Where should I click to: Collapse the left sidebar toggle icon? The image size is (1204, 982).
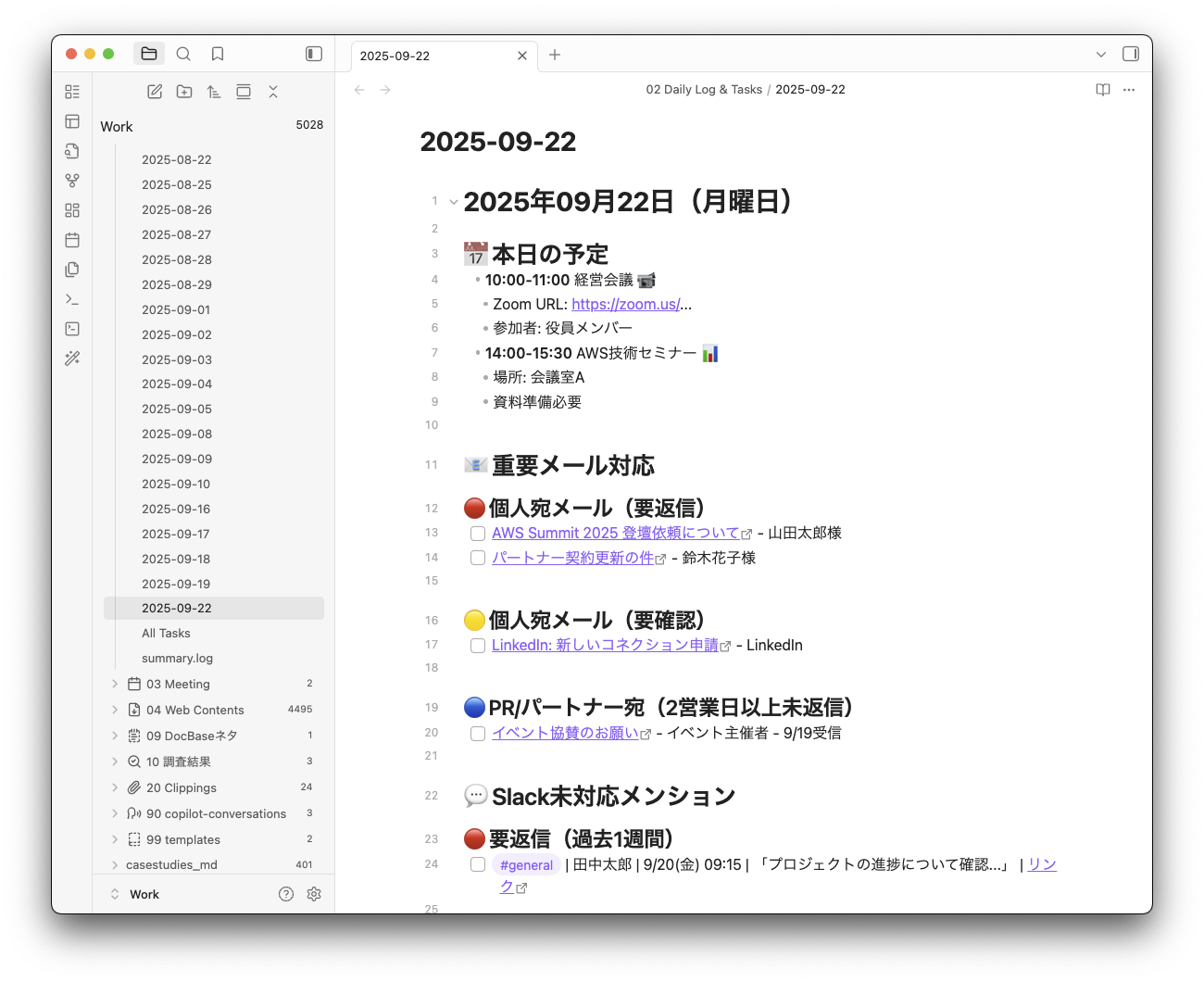(x=314, y=54)
